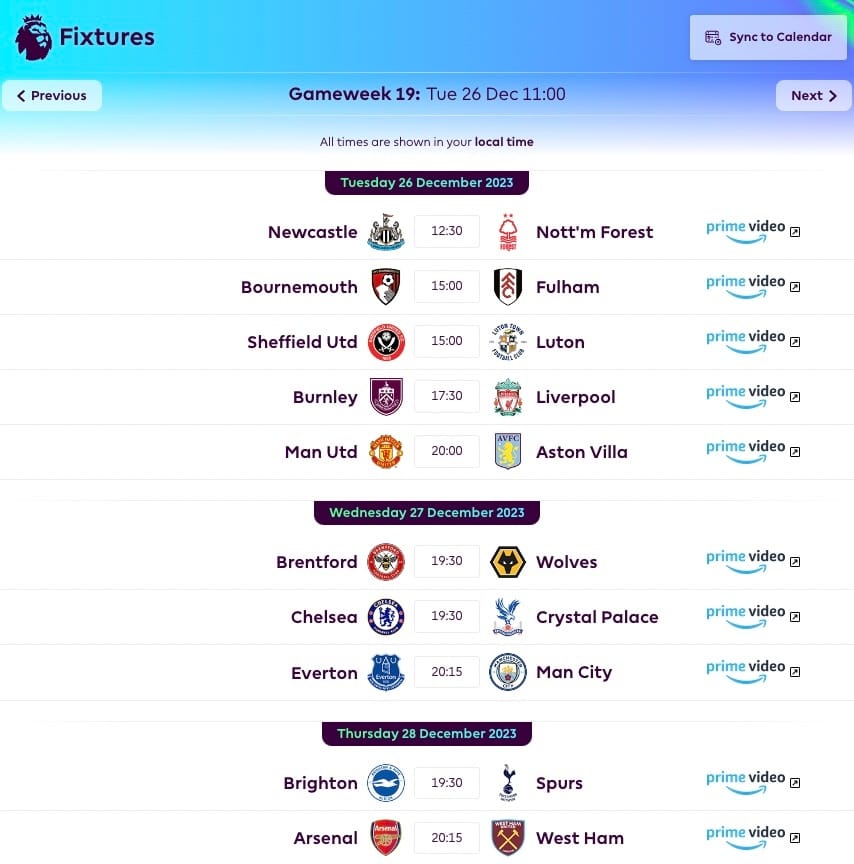854x864 pixels.
Task: Open the 17:30 Burnley kickoff time box
Action: click(x=447, y=396)
